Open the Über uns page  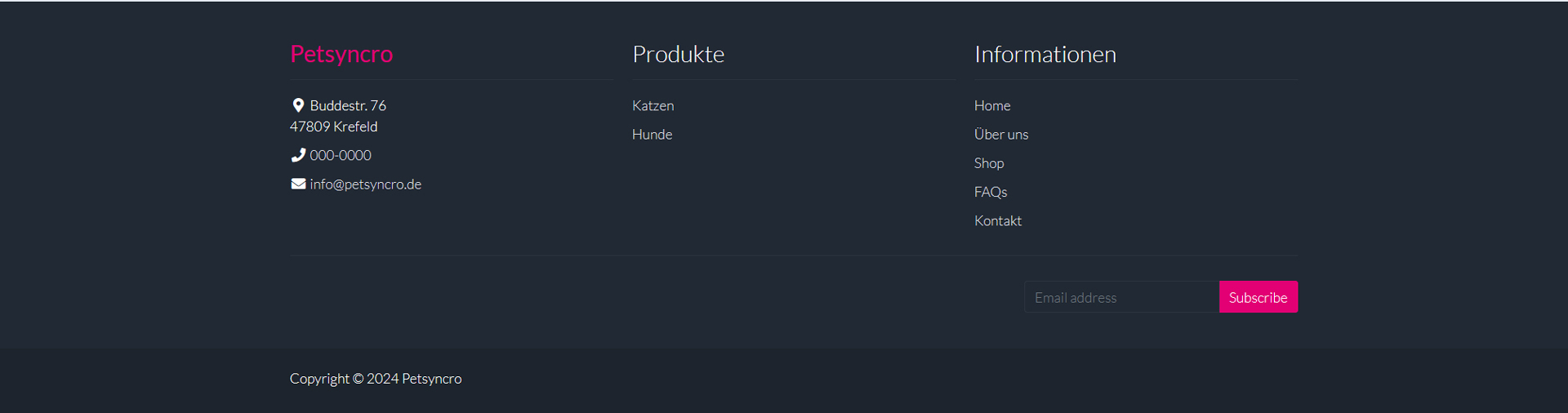1000,135
